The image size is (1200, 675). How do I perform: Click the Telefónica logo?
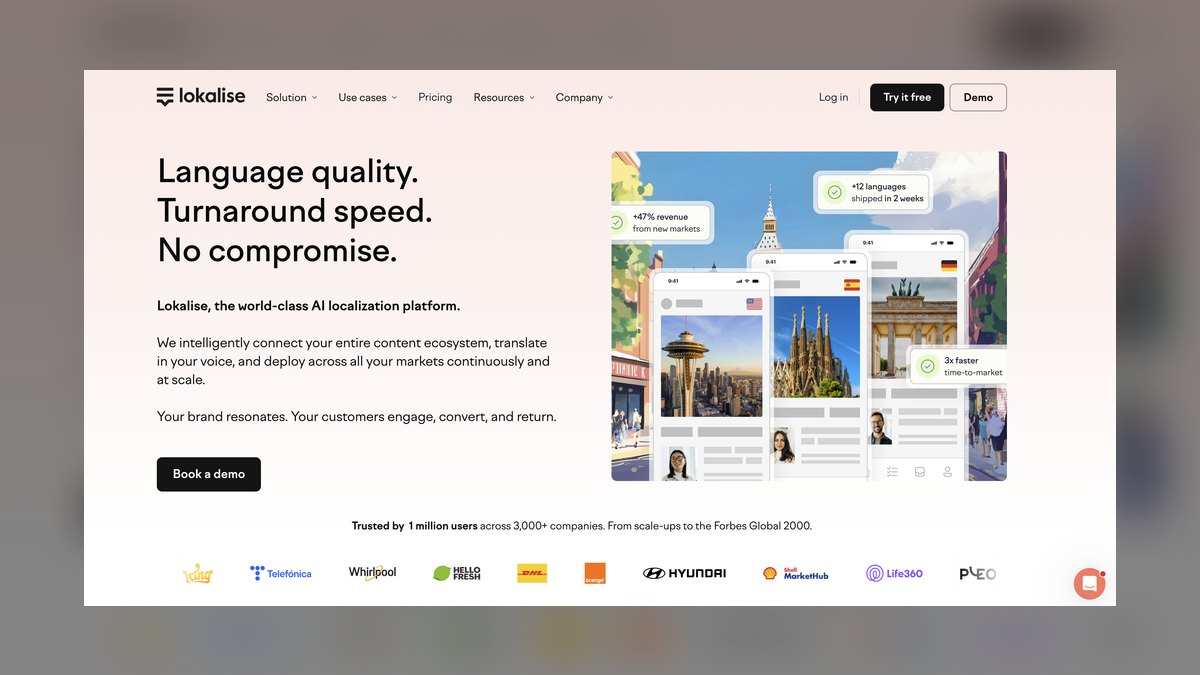[x=280, y=573]
